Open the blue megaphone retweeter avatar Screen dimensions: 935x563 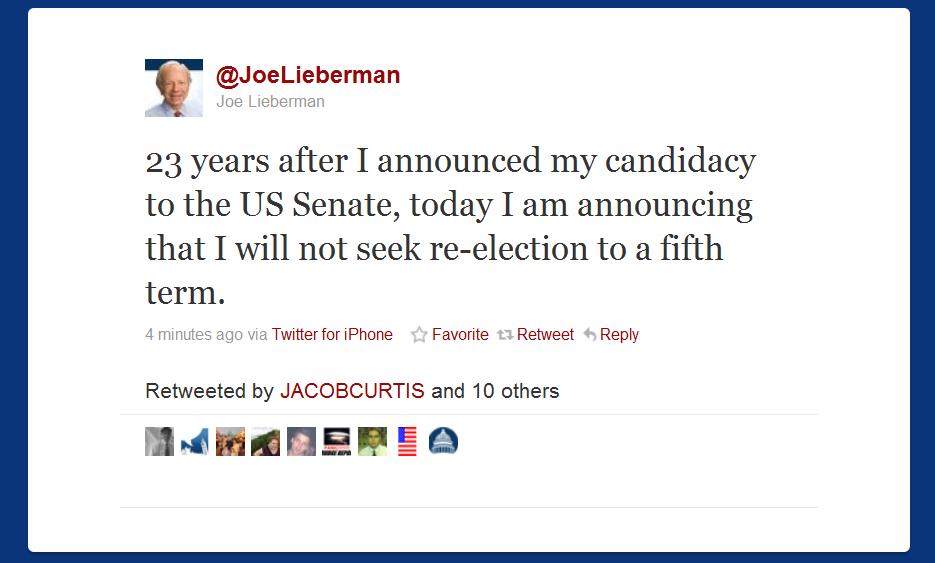pyautogui.click(x=194, y=441)
